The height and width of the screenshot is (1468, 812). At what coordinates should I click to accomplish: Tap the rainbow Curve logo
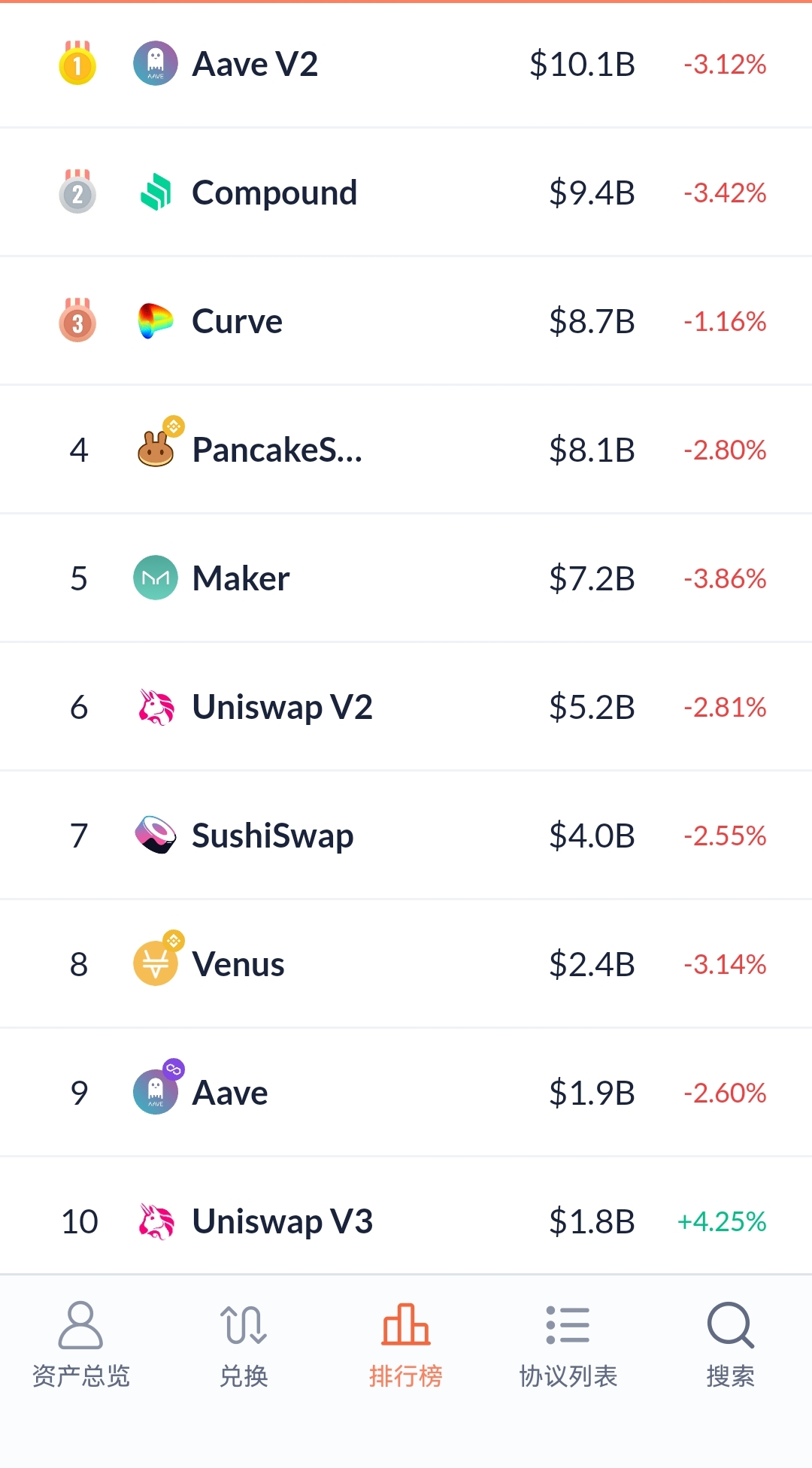coord(156,321)
